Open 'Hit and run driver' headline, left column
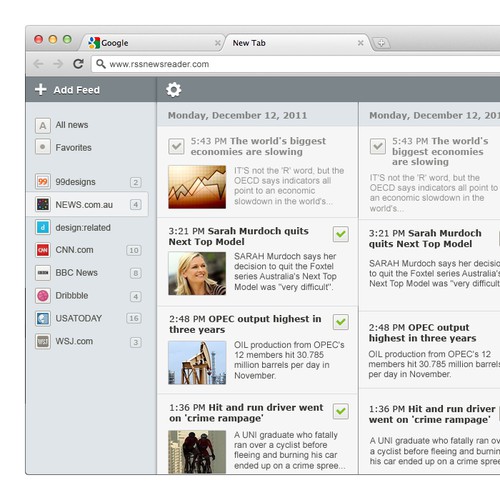Screen dimensions: 500x500 click(246, 413)
